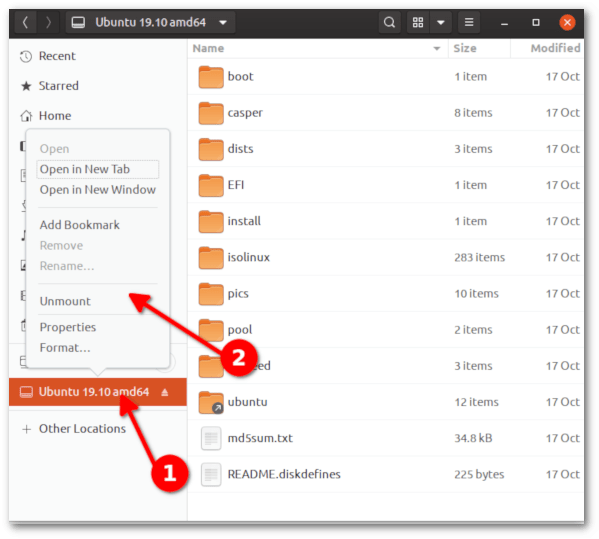Select the isolinux folder icon
The image size is (599, 539).
pos(211,257)
